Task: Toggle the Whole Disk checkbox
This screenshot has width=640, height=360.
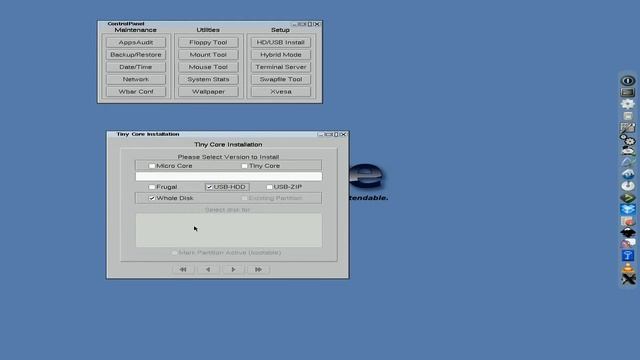Action: (x=152, y=198)
